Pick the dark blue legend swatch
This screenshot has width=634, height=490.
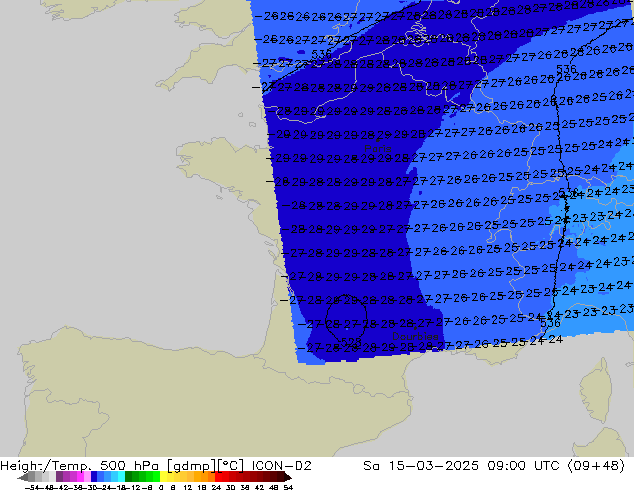[94, 477]
